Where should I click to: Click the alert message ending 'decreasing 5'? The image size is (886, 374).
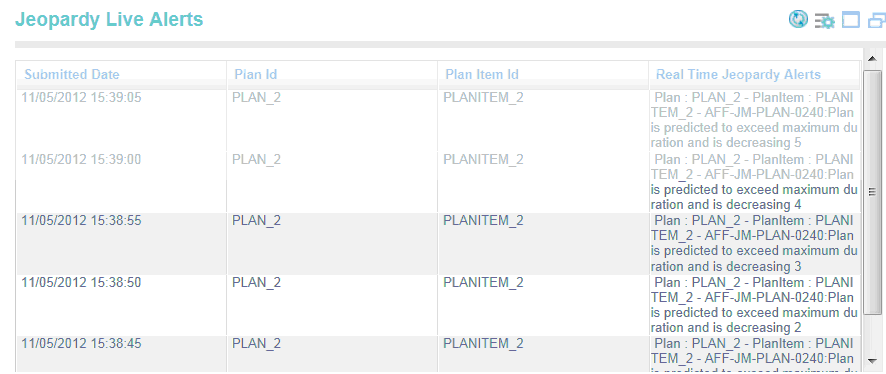[754, 120]
